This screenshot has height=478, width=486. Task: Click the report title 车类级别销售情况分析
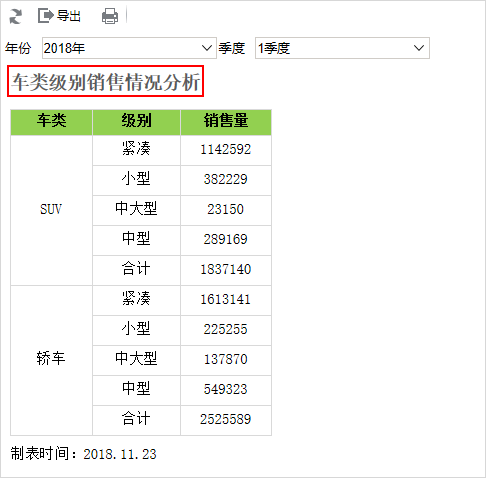106,82
